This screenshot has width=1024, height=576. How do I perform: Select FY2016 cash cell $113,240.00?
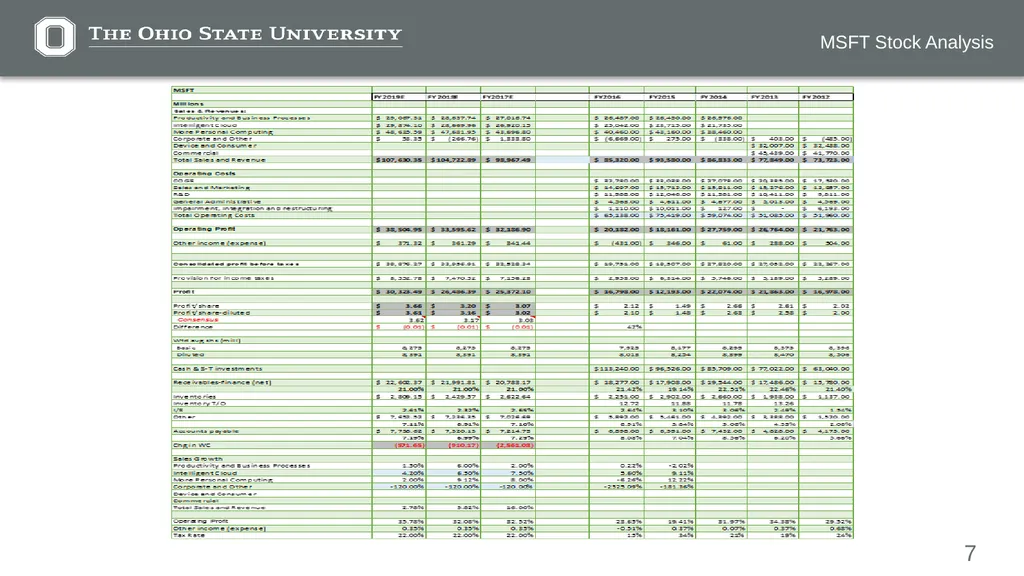616,369
